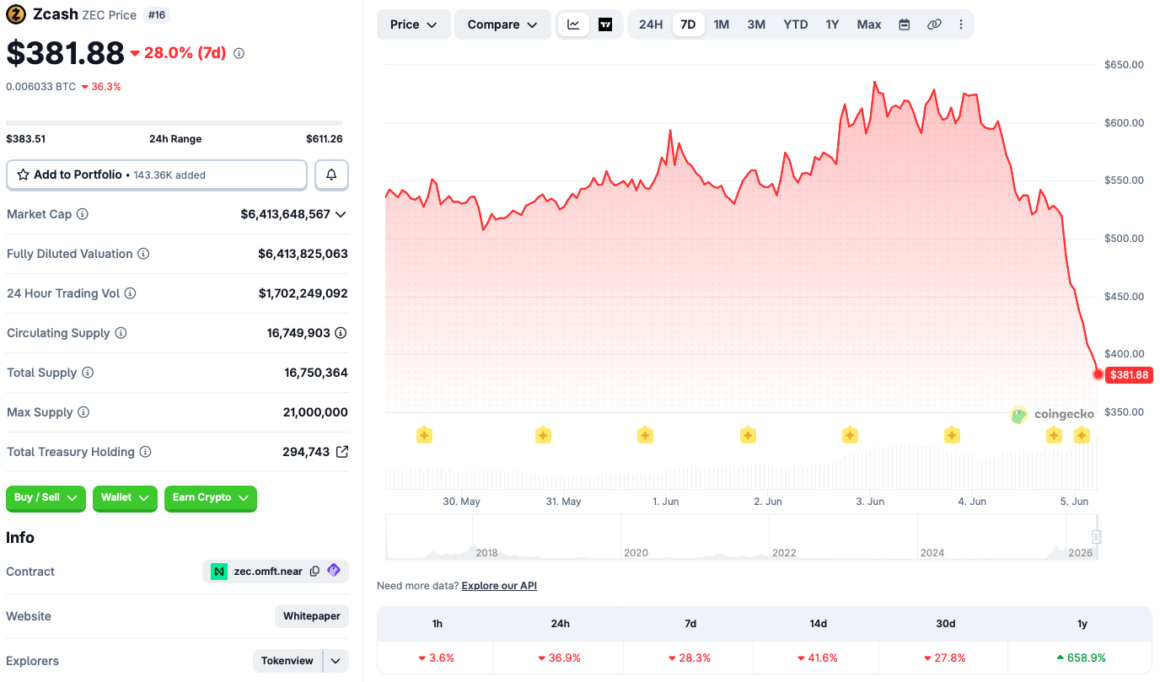Click the 14d 41.6% performance cell
1160x682 pixels.
point(817,658)
